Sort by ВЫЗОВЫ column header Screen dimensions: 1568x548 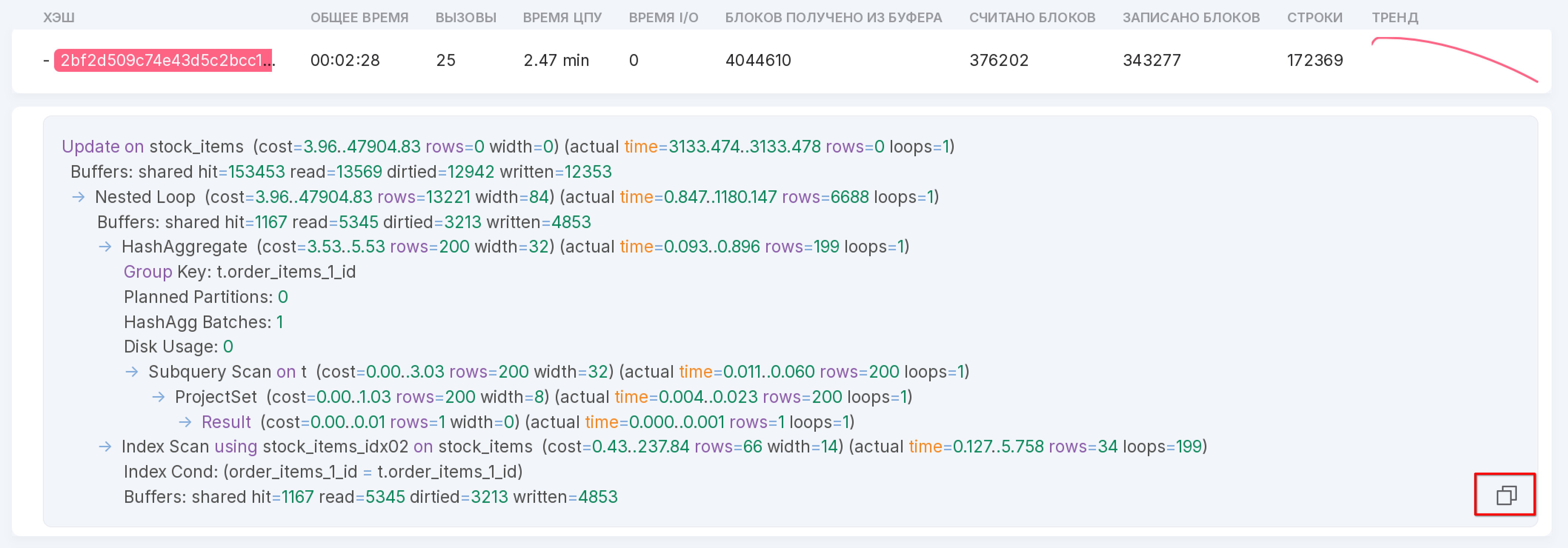pyautogui.click(x=466, y=18)
